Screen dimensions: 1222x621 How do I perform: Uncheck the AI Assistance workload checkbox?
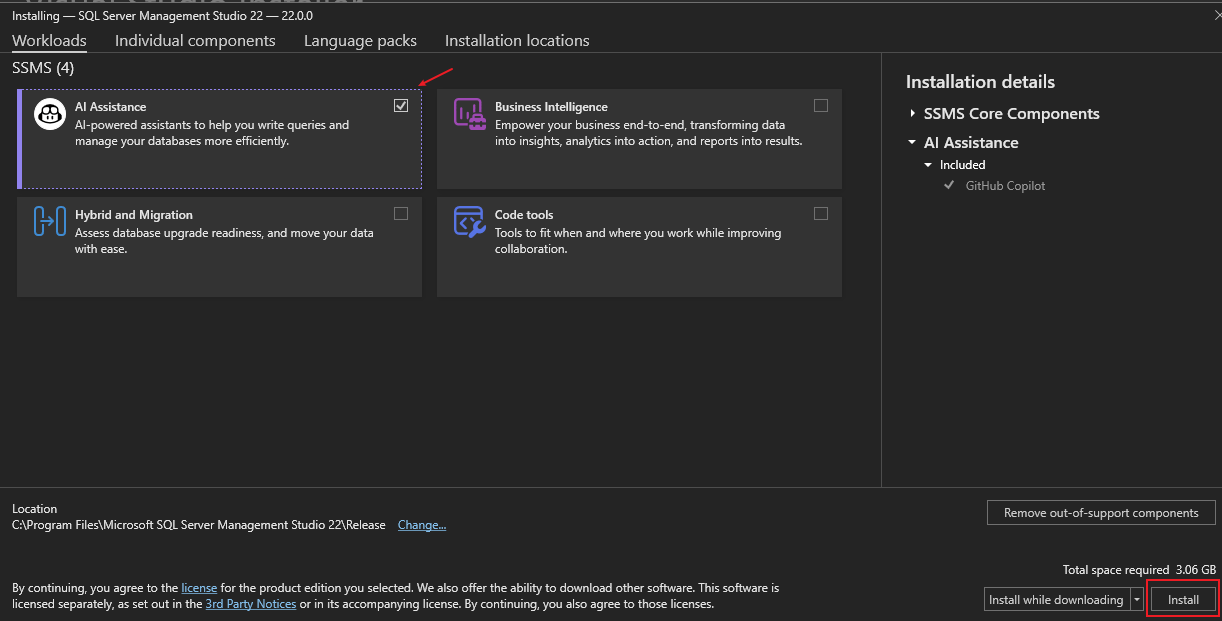401,106
